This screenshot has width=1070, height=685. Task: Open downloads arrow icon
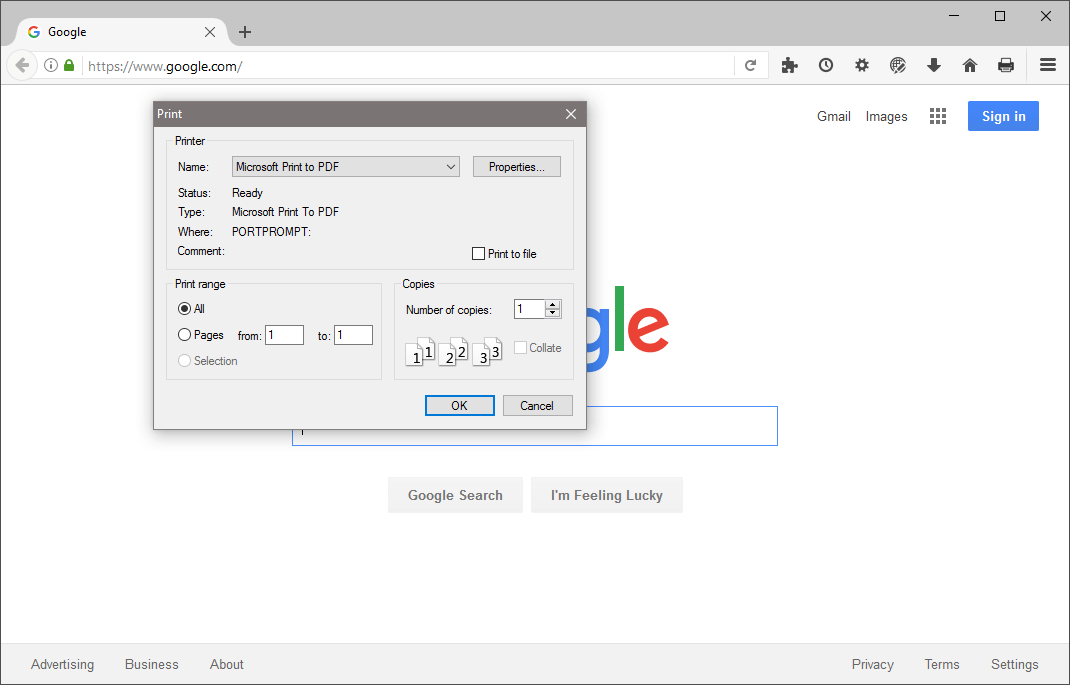[934, 65]
